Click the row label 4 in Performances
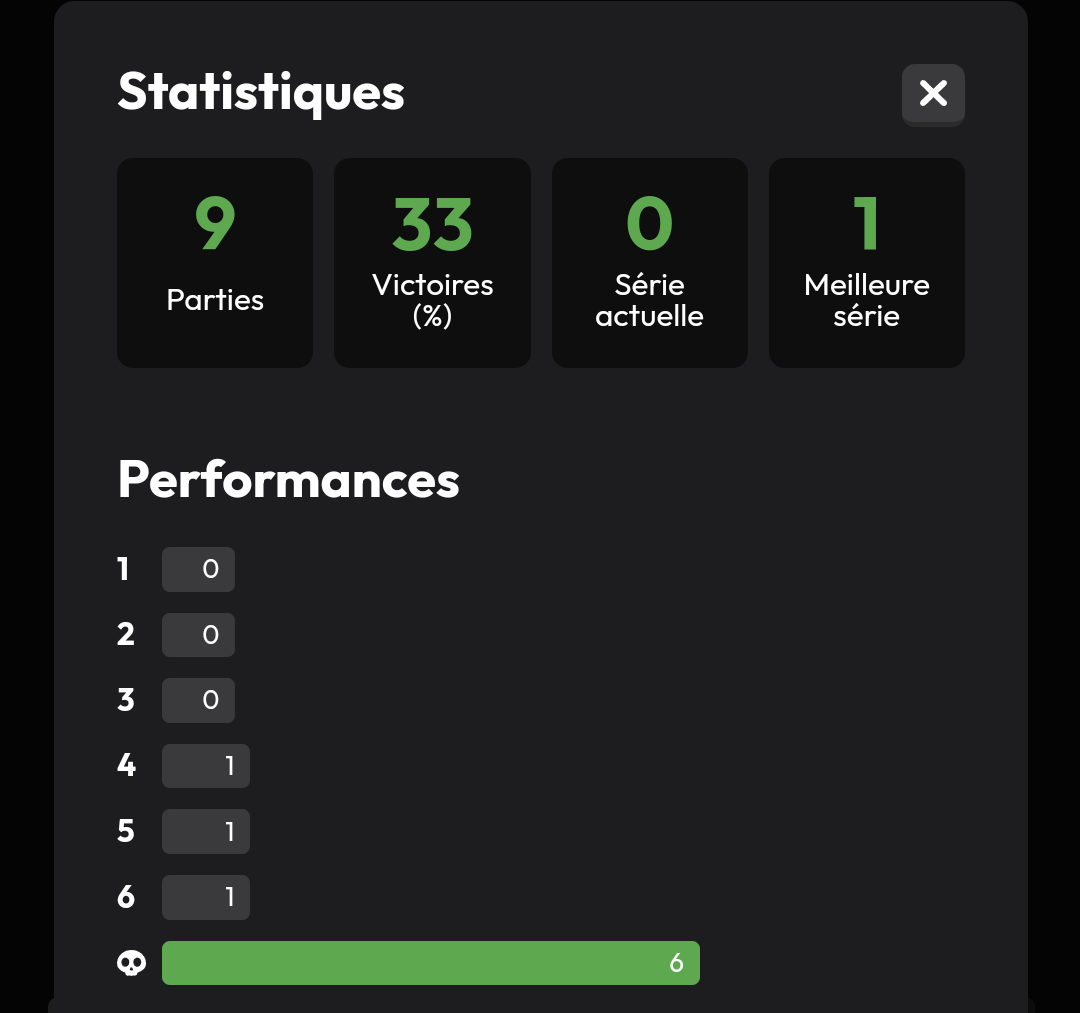Screen dimensions: 1080x1013 pos(126,765)
